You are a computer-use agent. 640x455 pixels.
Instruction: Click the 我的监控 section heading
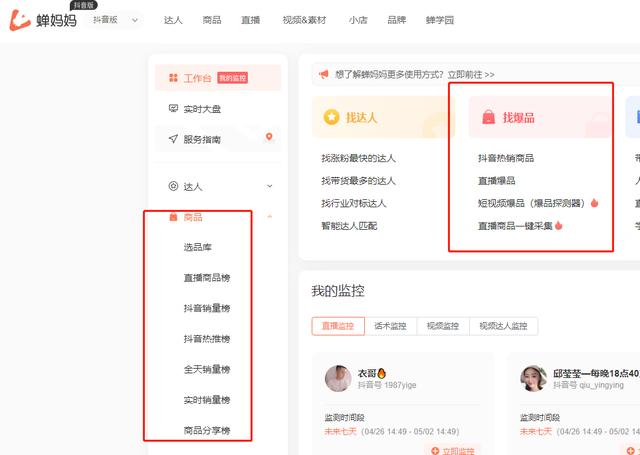point(338,291)
